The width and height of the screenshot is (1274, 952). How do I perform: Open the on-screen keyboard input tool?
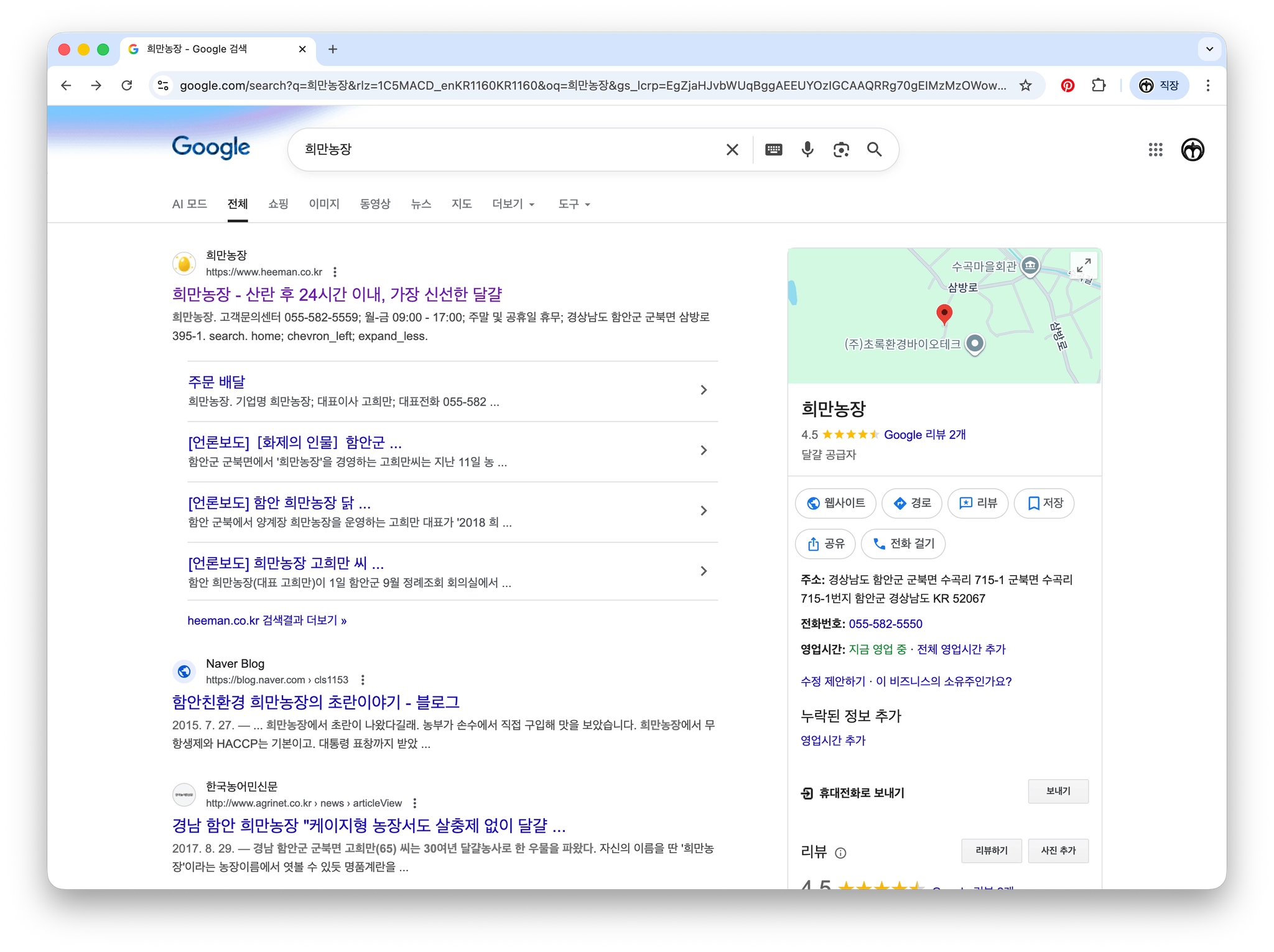[774, 149]
